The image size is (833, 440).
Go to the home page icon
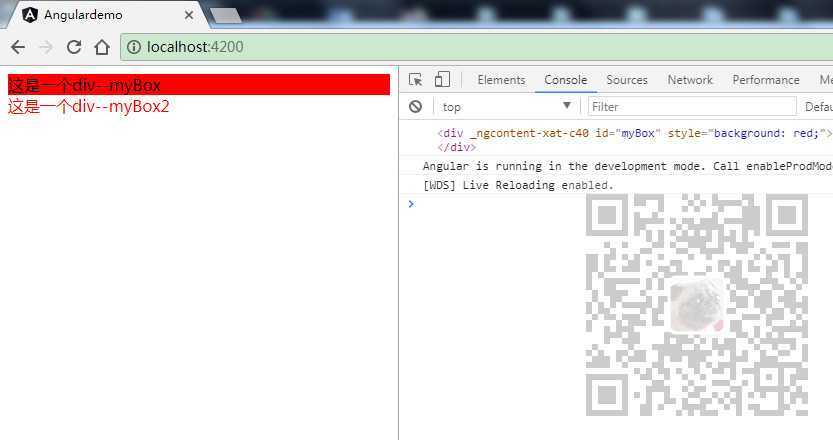(102, 47)
